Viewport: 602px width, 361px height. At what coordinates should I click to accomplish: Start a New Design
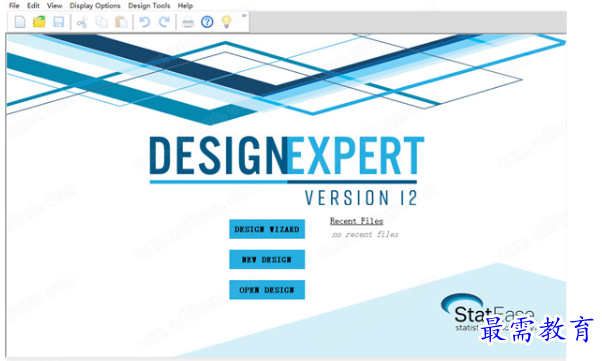tap(267, 260)
